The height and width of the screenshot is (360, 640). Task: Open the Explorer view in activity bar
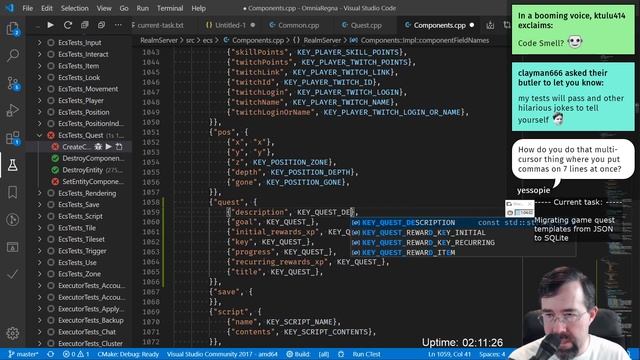[13, 29]
